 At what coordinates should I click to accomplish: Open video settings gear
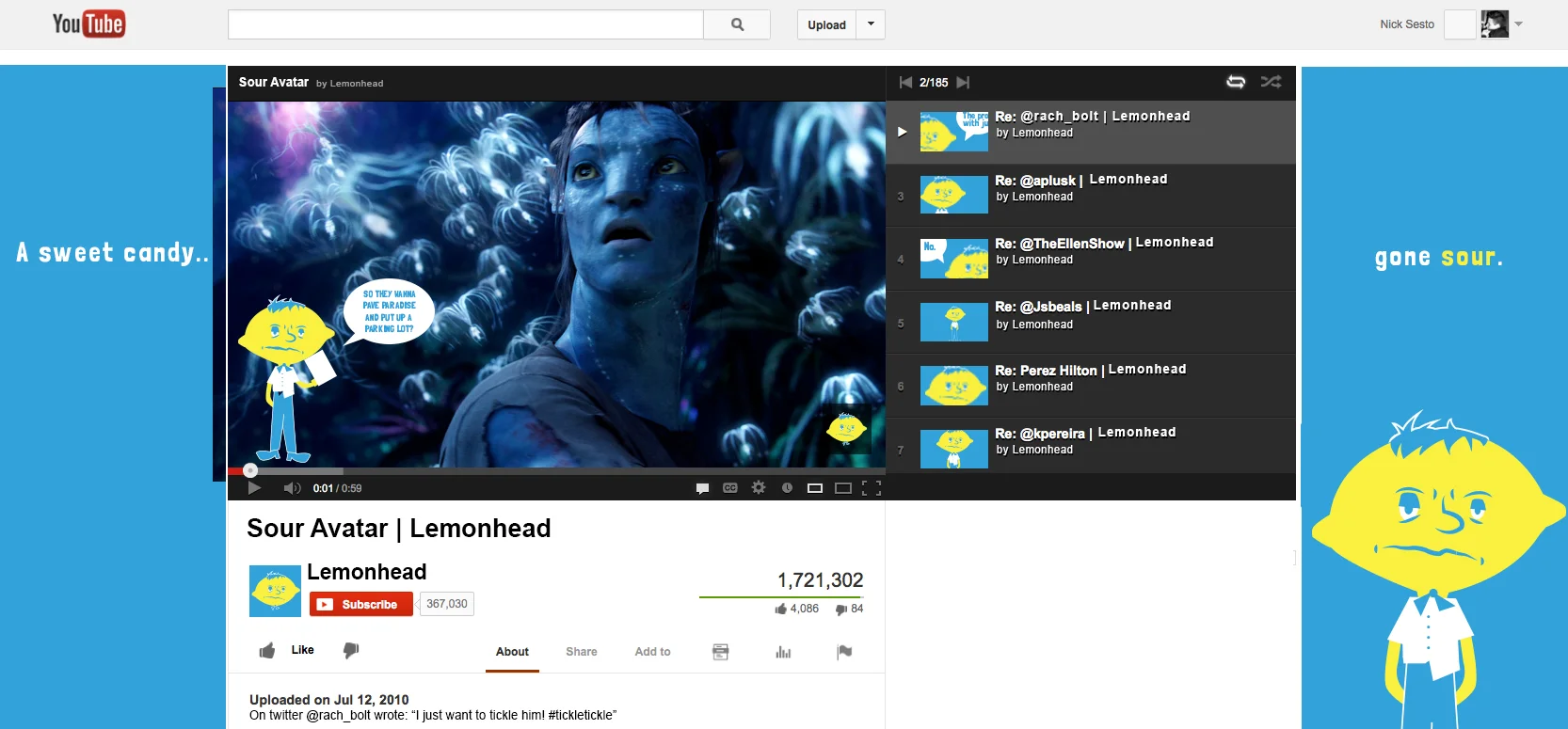759,487
